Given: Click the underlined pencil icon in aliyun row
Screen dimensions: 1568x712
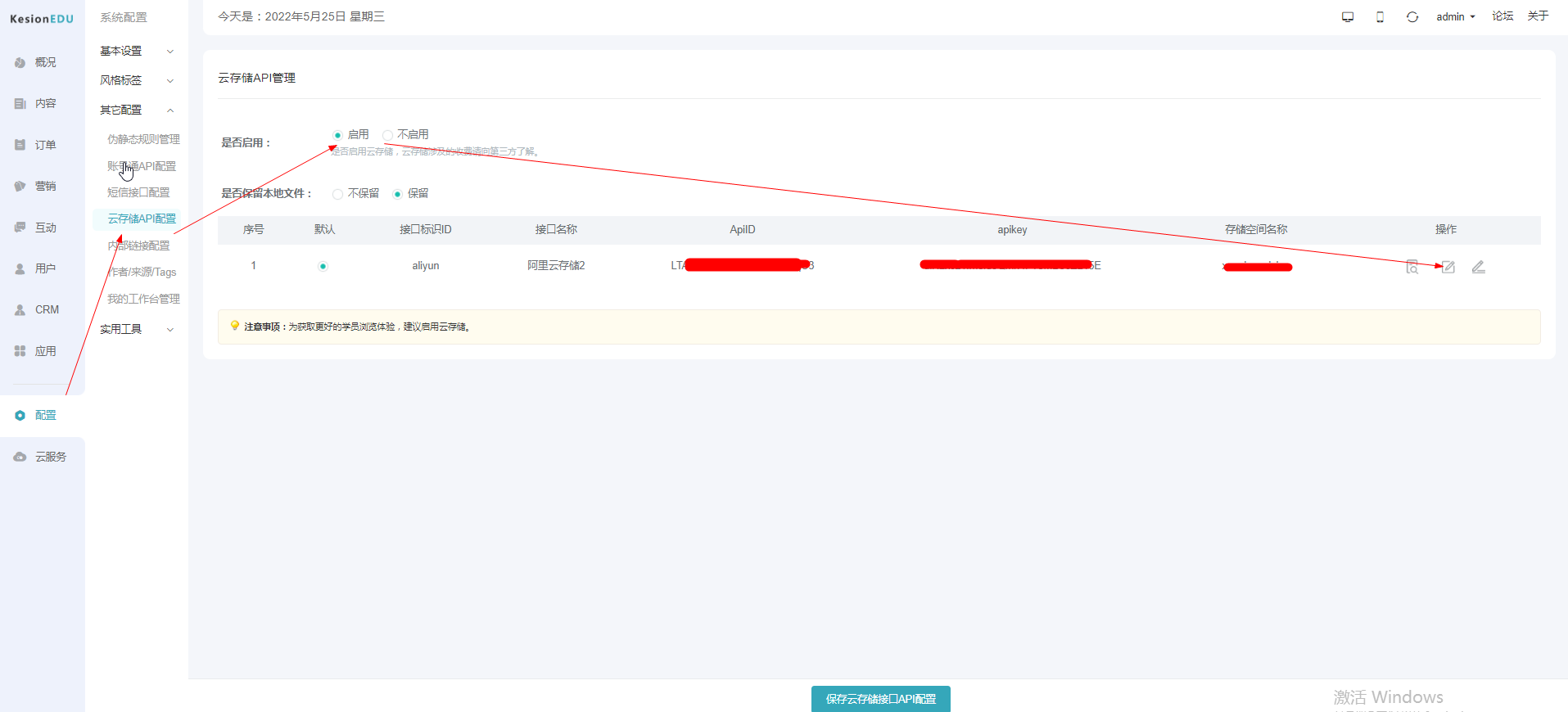Looking at the screenshot, I should pyautogui.click(x=1478, y=267).
